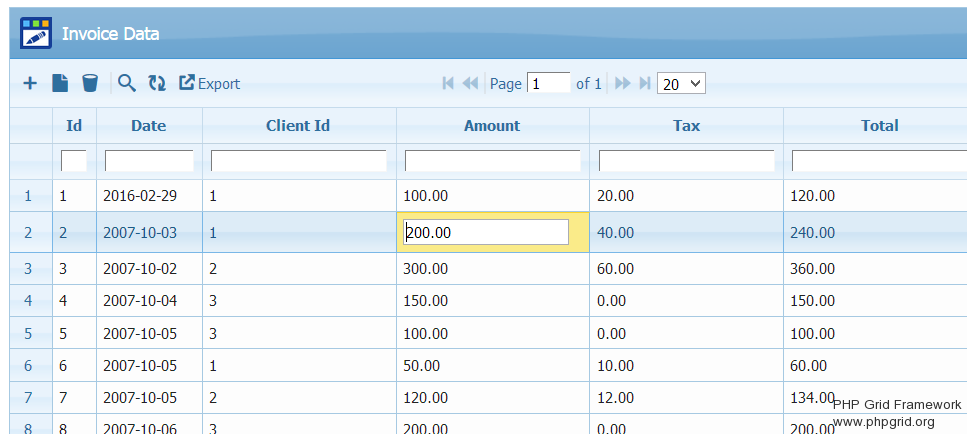Click the plus icon to add record
Screen dimensions: 967x434
pyautogui.click(x=30, y=84)
